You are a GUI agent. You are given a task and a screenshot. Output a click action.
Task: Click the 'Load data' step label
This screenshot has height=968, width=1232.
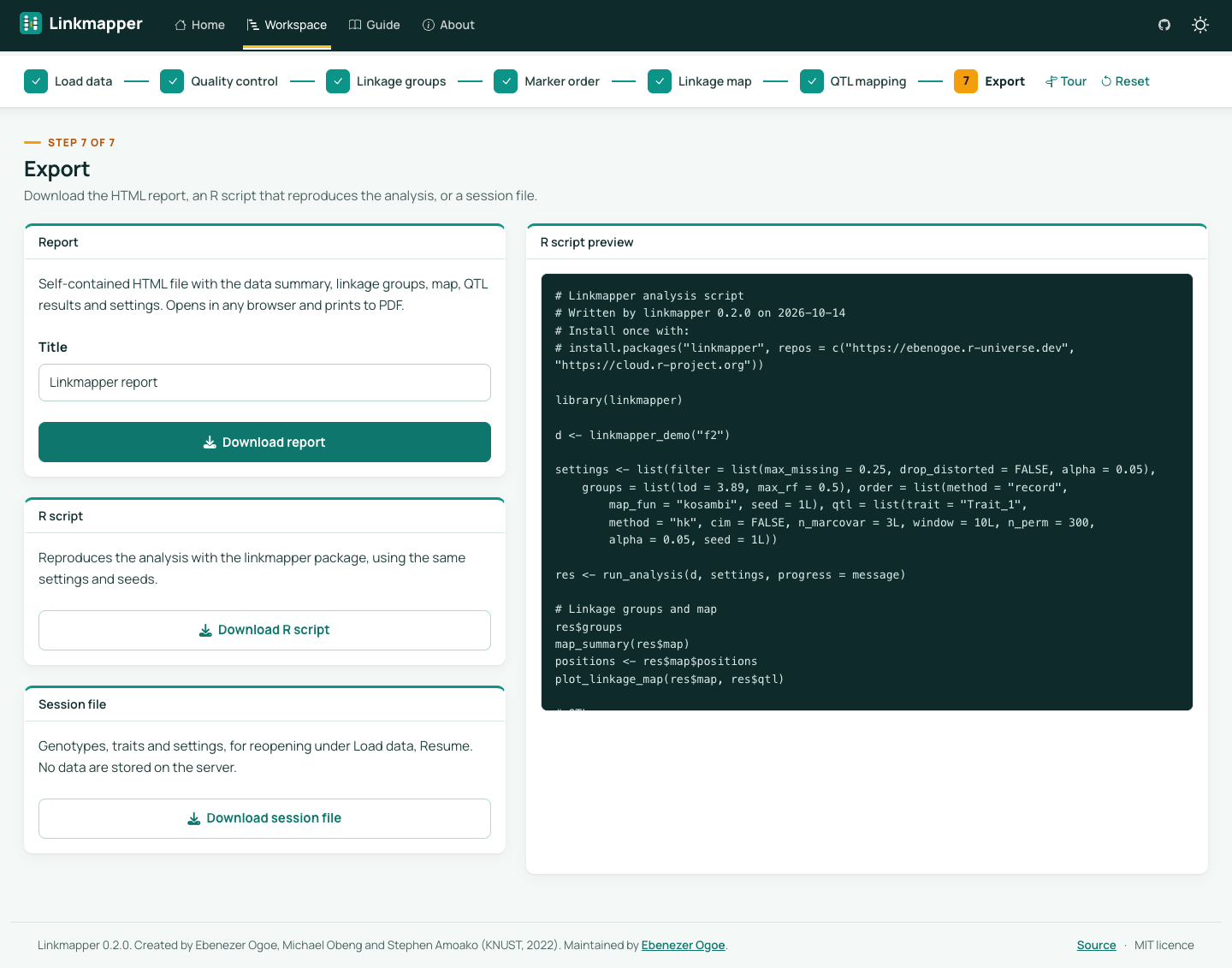click(x=83, y=81)
